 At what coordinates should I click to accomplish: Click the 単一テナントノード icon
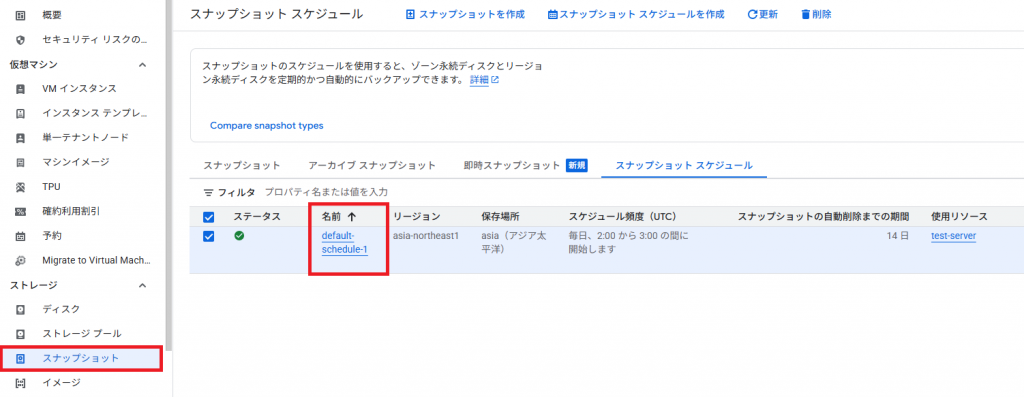(x=20, y=138)
